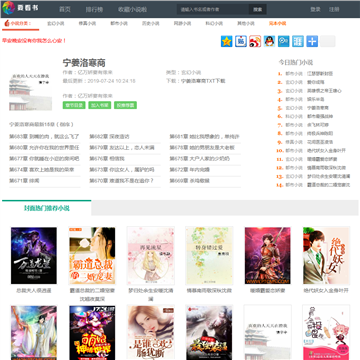360x360 pixels.
Task: Open chapter 第677章 link
Action: click(x=44, y=159)
